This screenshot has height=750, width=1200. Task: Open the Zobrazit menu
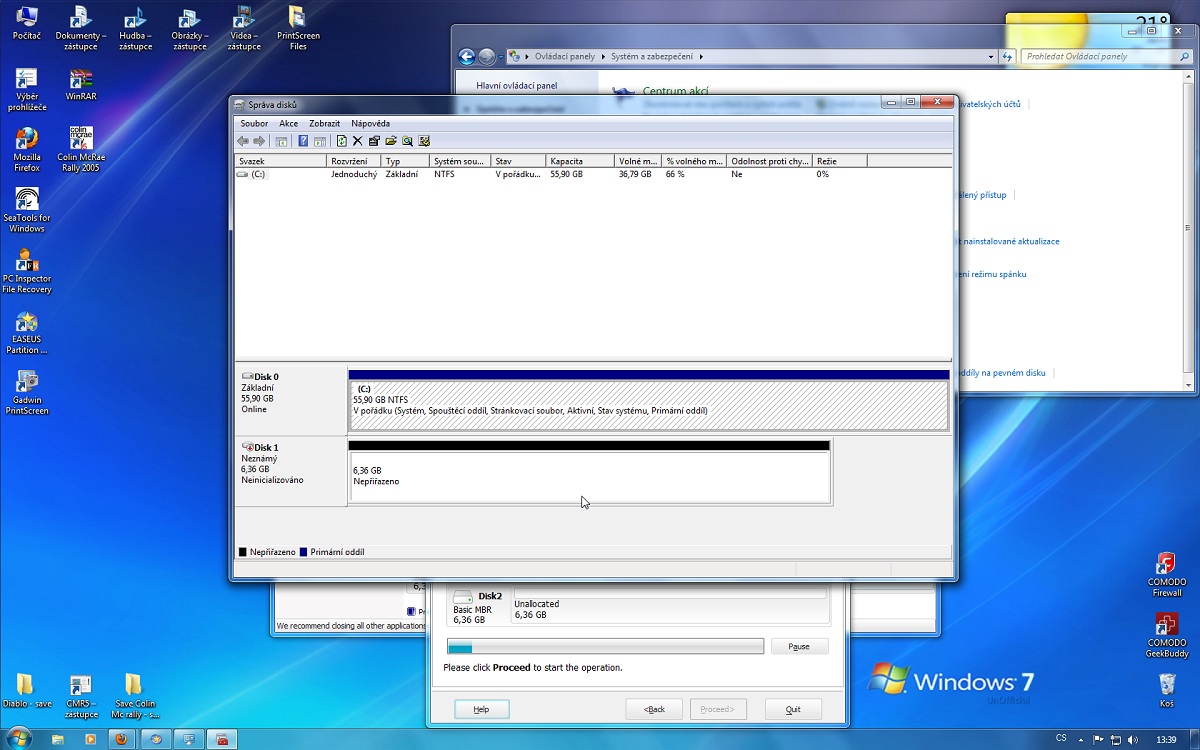pyautogui.click(x=325, y=123)
